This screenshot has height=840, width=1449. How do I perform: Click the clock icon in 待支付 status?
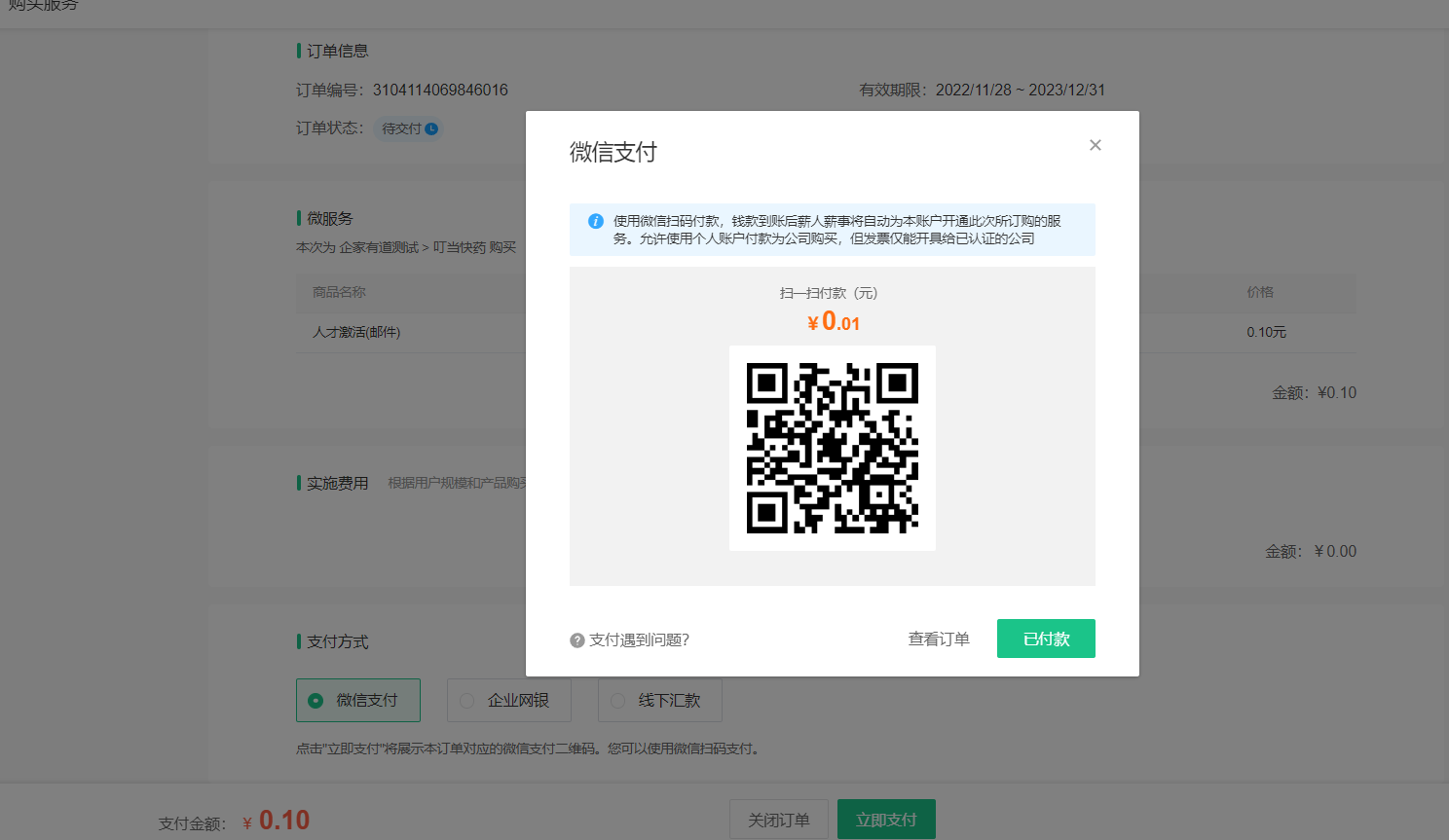[x=431, y=128]
